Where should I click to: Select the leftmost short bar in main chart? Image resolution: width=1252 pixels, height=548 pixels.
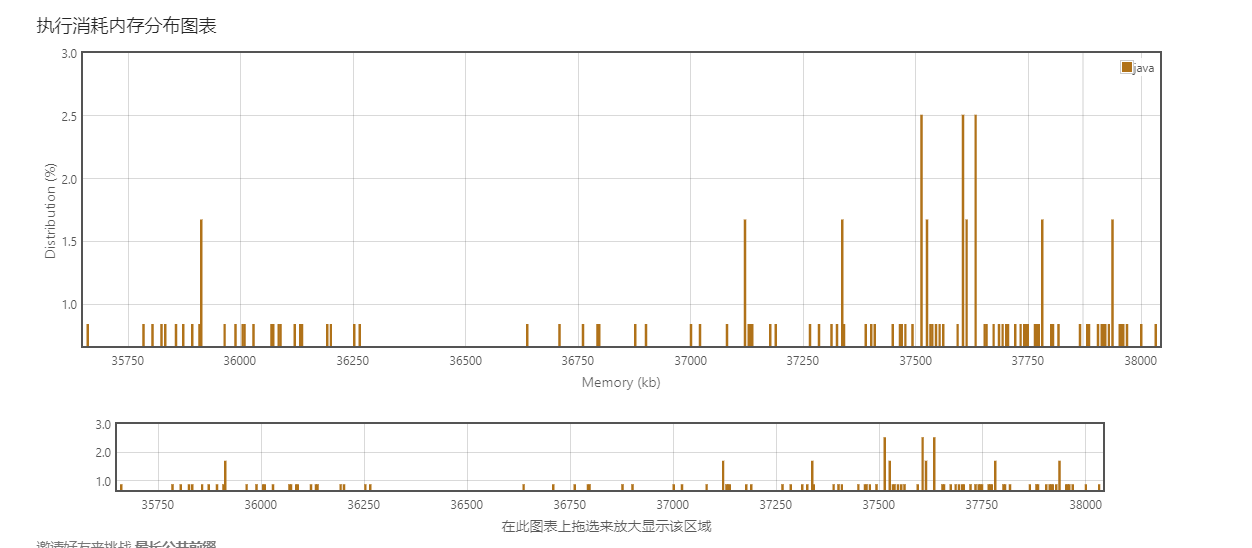click(x=87, y=335)
